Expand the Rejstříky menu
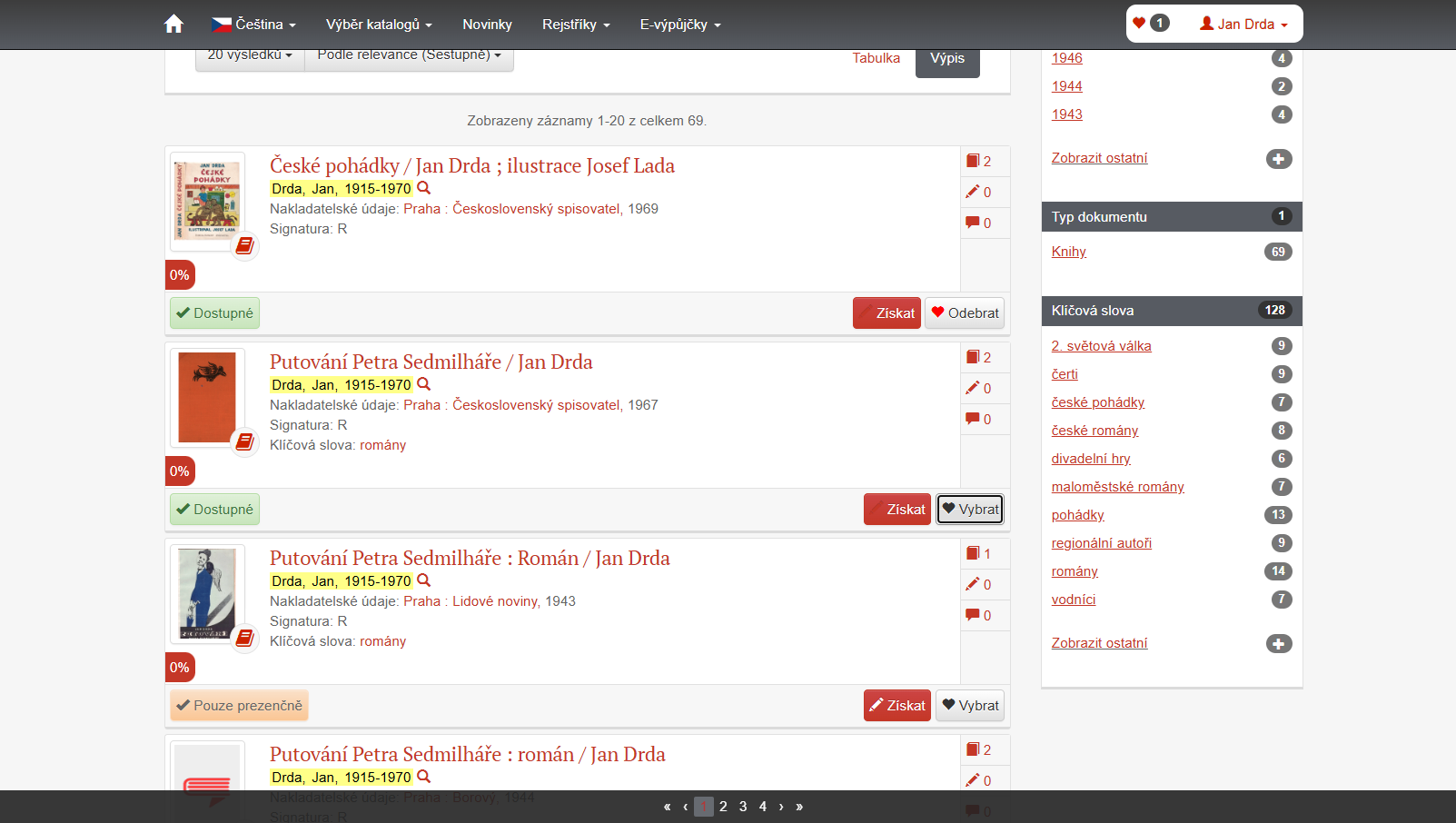The image size is (1456, 823). (576, 25)
